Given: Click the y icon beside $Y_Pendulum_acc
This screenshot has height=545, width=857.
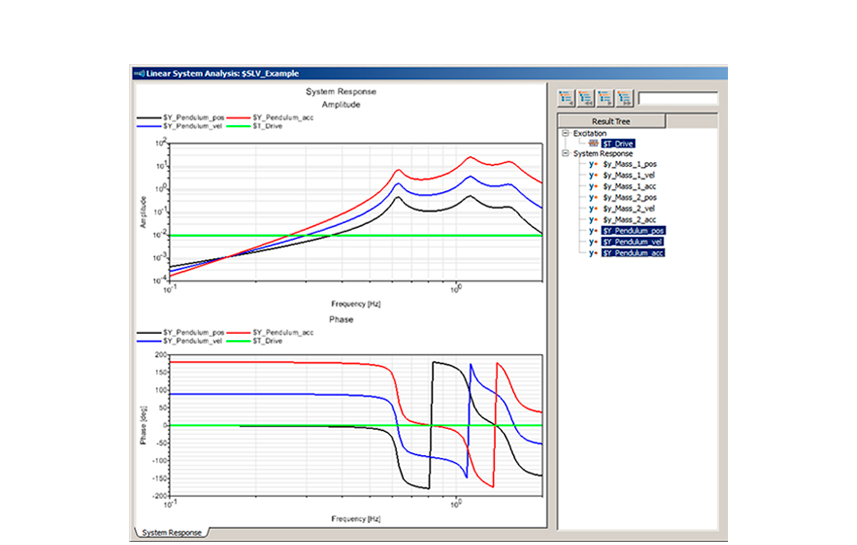Looking at the screenshot, I should (593, 253).
